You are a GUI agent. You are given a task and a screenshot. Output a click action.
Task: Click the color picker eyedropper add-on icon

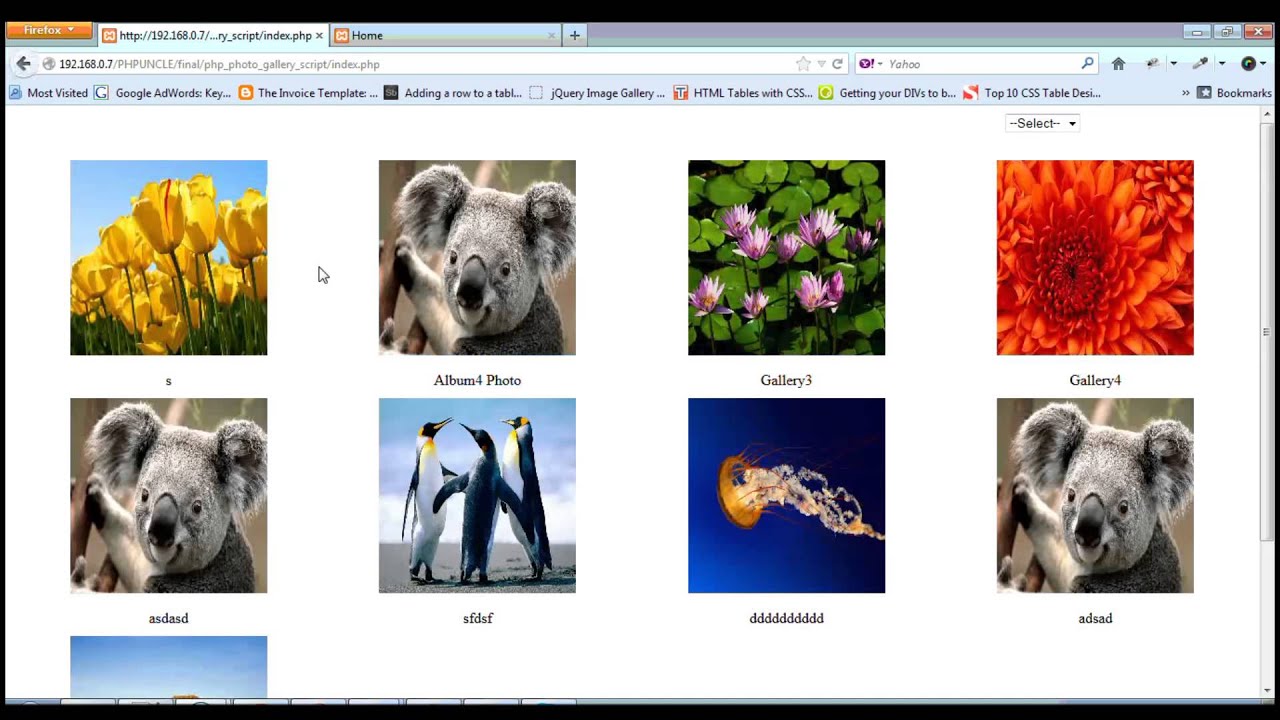point(1200,64)
